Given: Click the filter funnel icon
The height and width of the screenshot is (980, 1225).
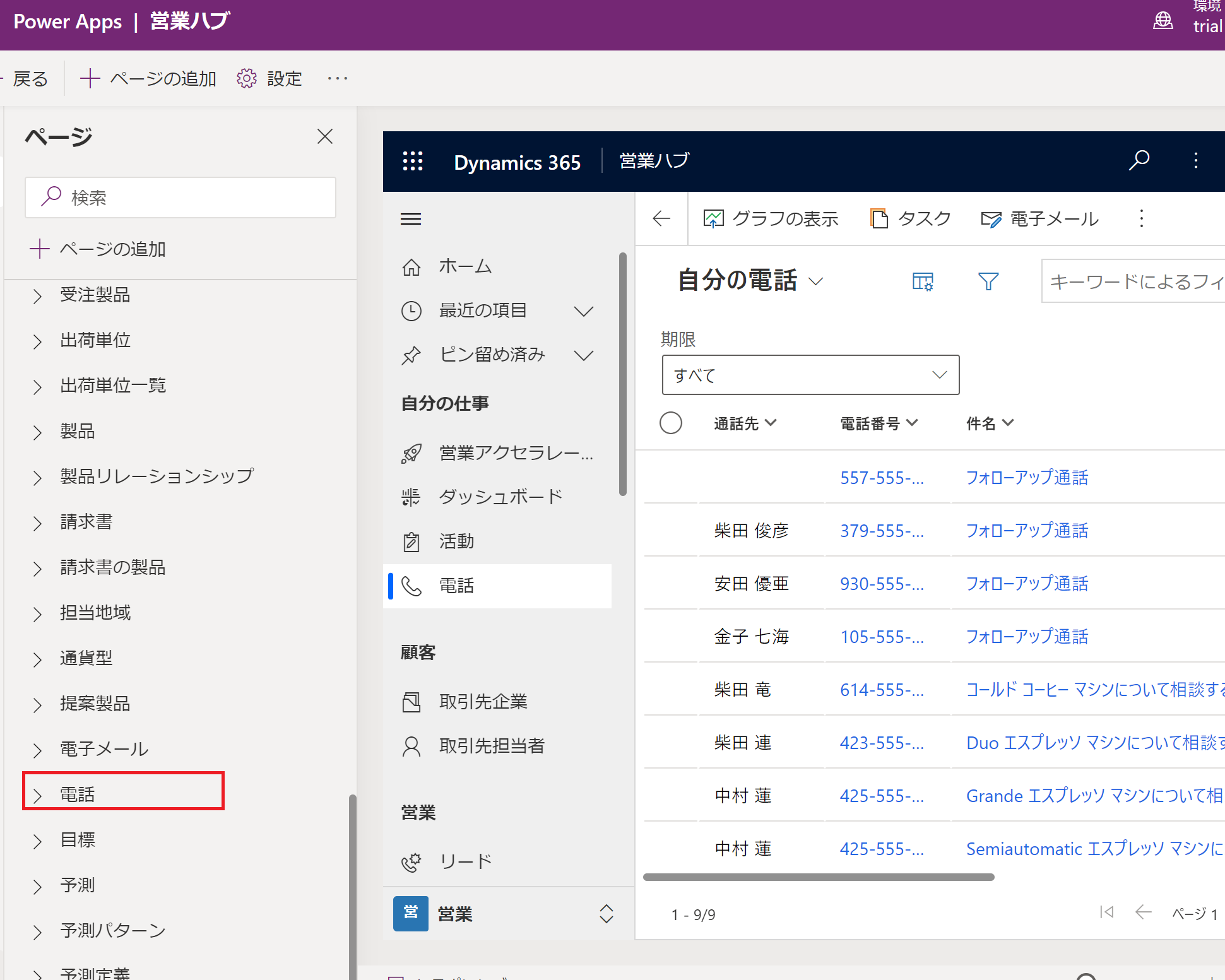Looking at the screenshot, I should (988, 281).
